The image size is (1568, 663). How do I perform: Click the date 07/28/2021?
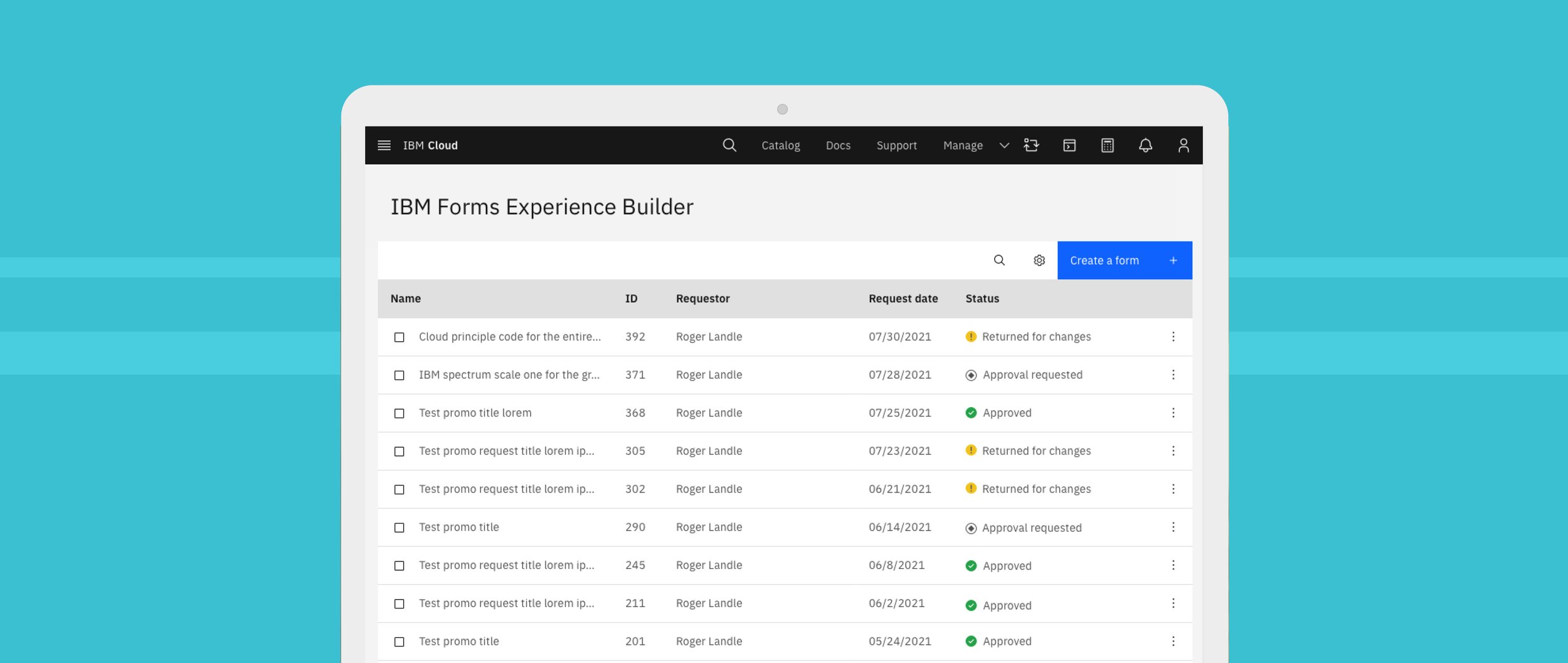point(899,374)
